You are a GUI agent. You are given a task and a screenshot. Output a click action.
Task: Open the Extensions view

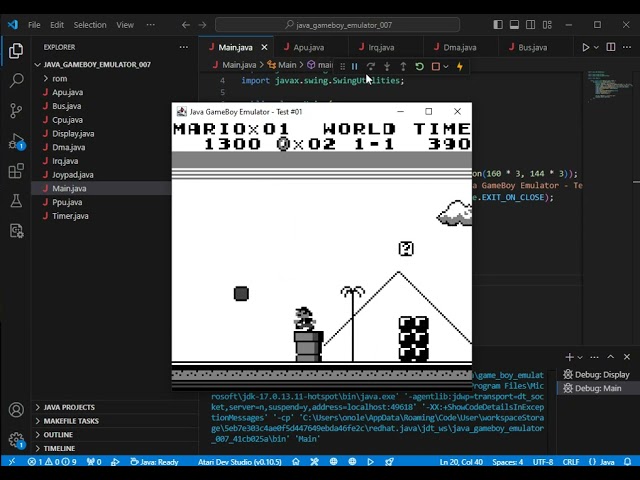point(16,171)
